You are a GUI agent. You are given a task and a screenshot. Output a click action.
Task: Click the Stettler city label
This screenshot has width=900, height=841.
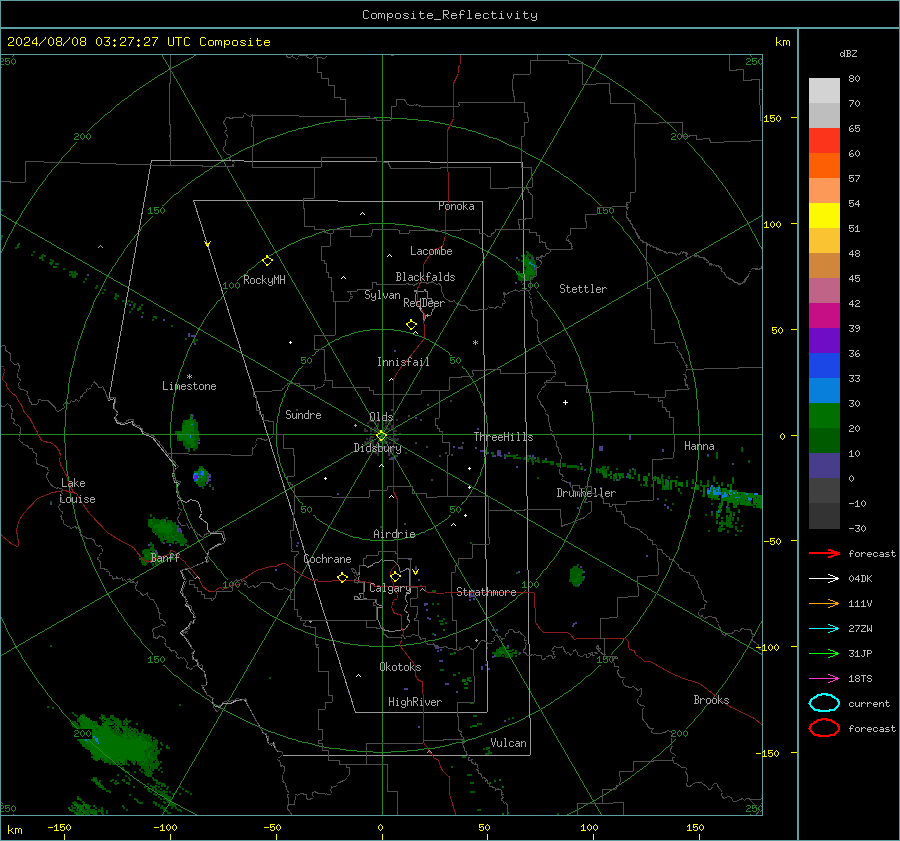click(583, 289)
